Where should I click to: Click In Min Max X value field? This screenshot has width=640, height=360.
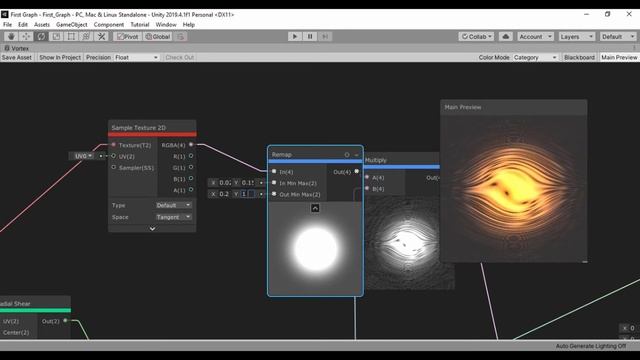click(225, 182)
